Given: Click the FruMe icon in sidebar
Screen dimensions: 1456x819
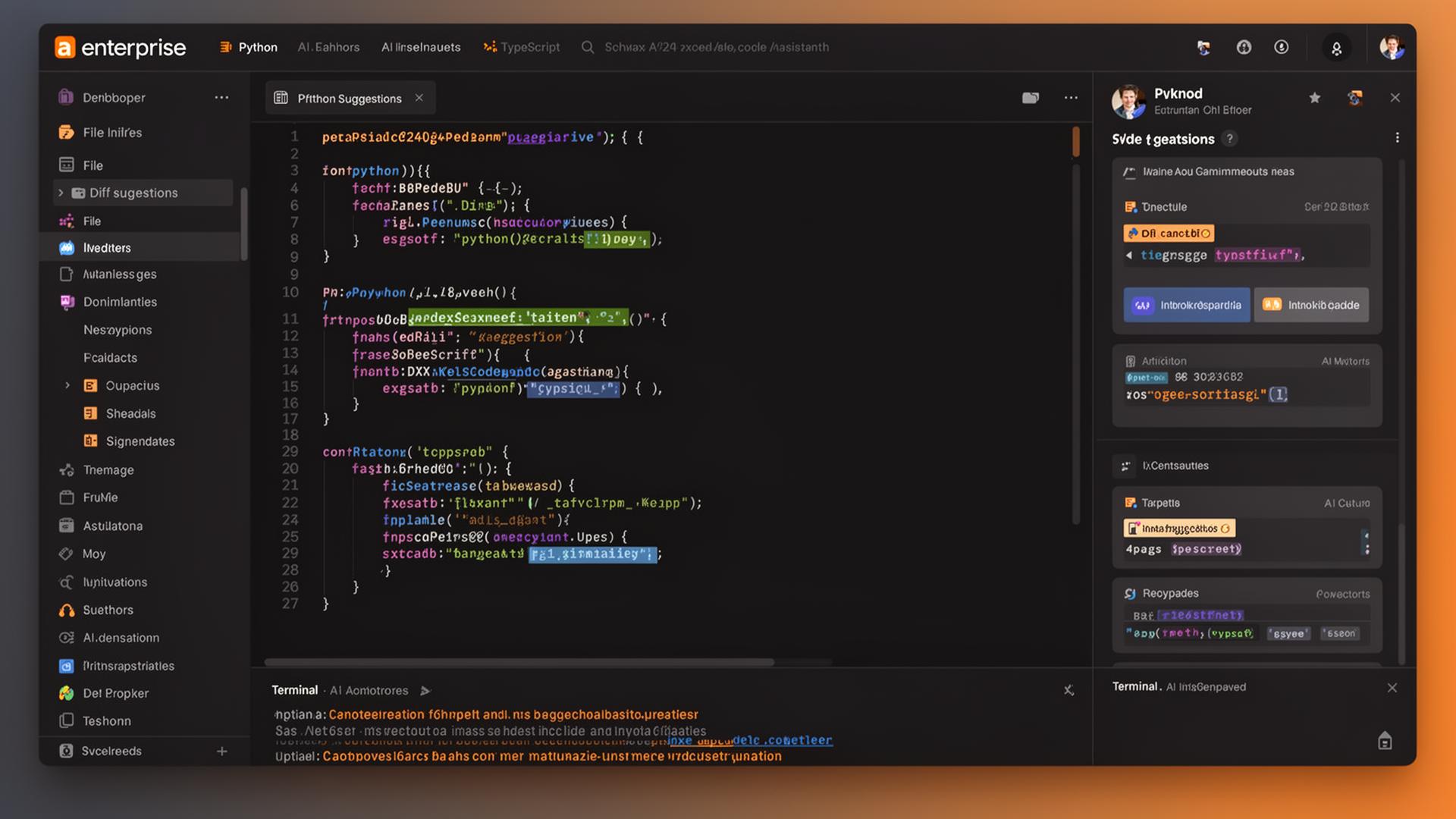Looking at the screenshot, I should click(67, 497).
